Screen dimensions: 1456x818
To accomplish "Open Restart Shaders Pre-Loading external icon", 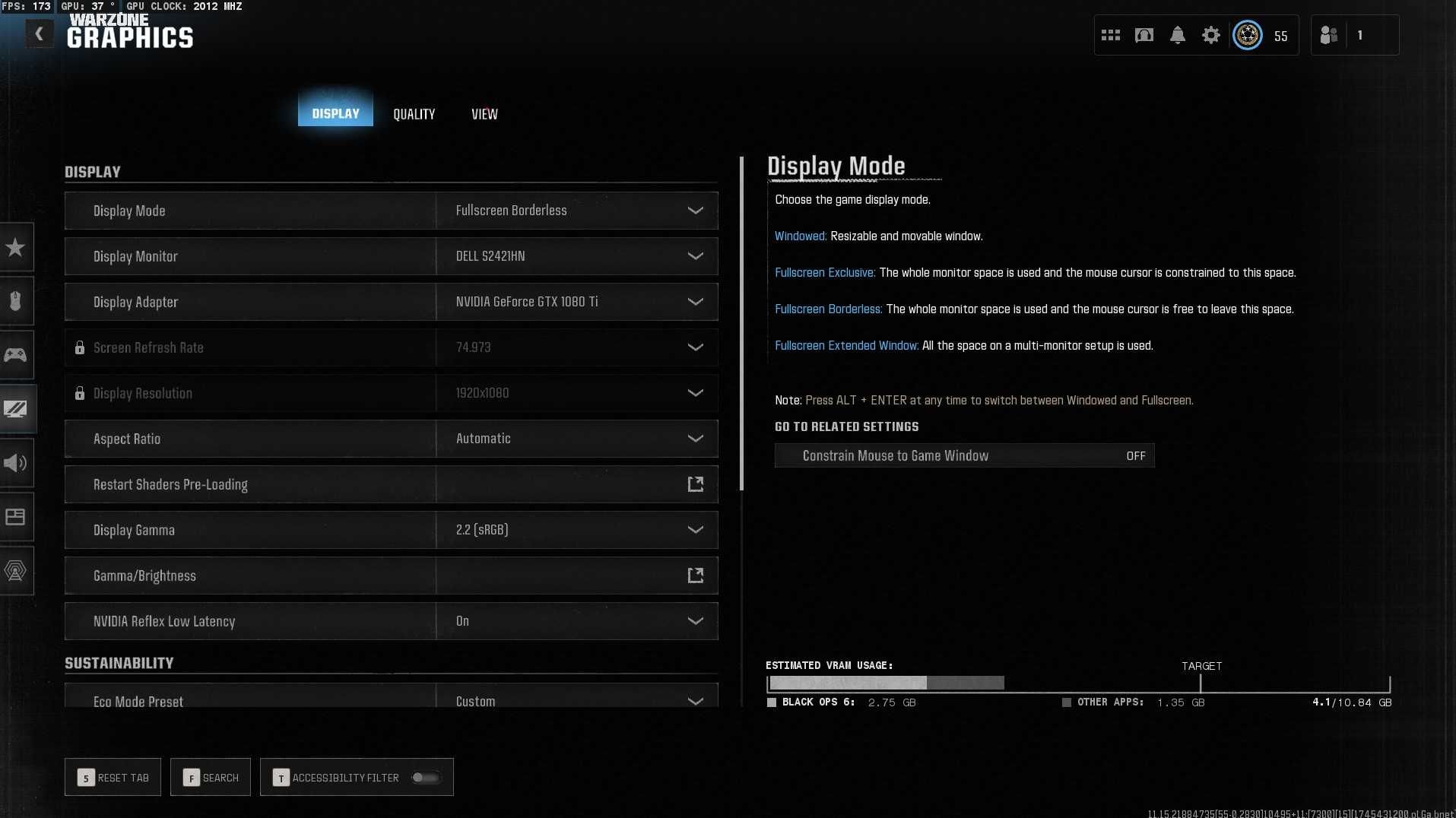I will coord(696,484).
